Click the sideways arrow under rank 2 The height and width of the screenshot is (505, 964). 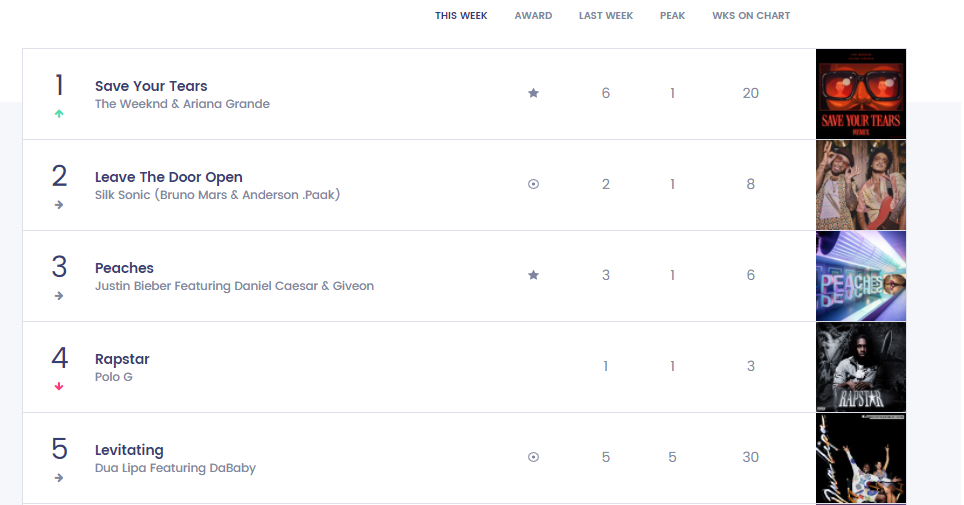59,205
